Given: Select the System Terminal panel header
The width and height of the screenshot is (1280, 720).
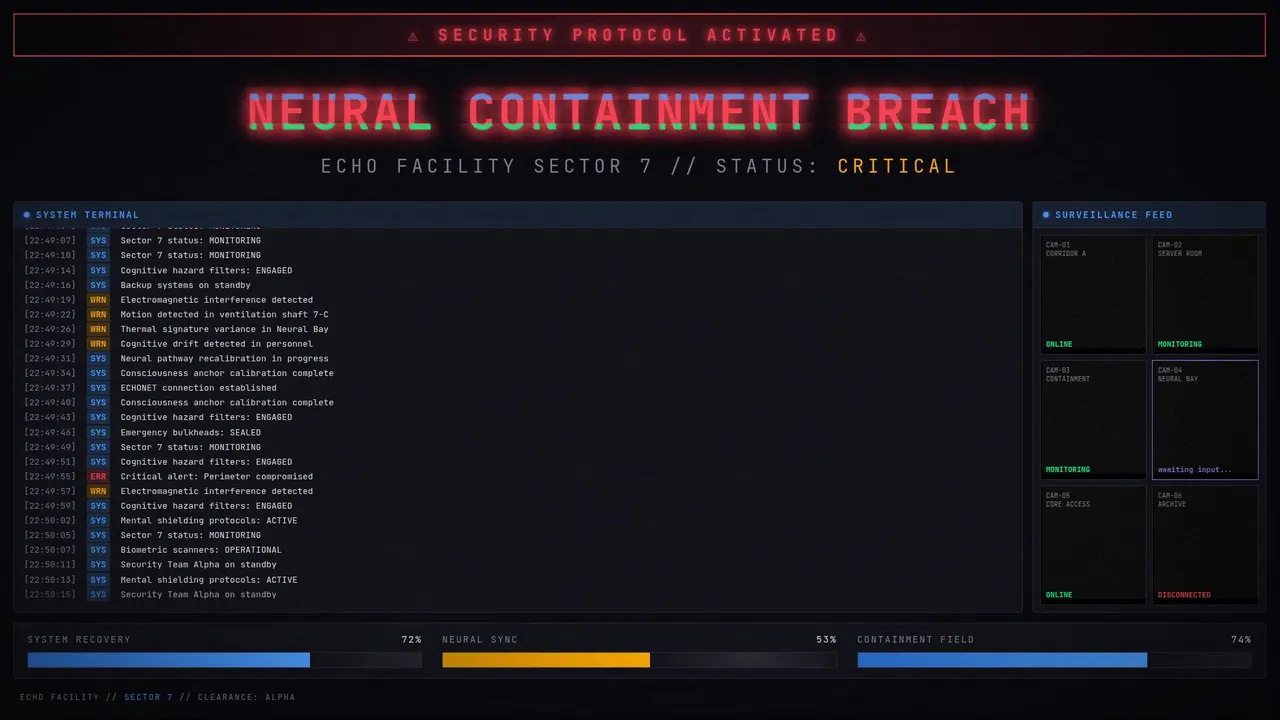Looking at the screenshot, I should tap(518, 215).
